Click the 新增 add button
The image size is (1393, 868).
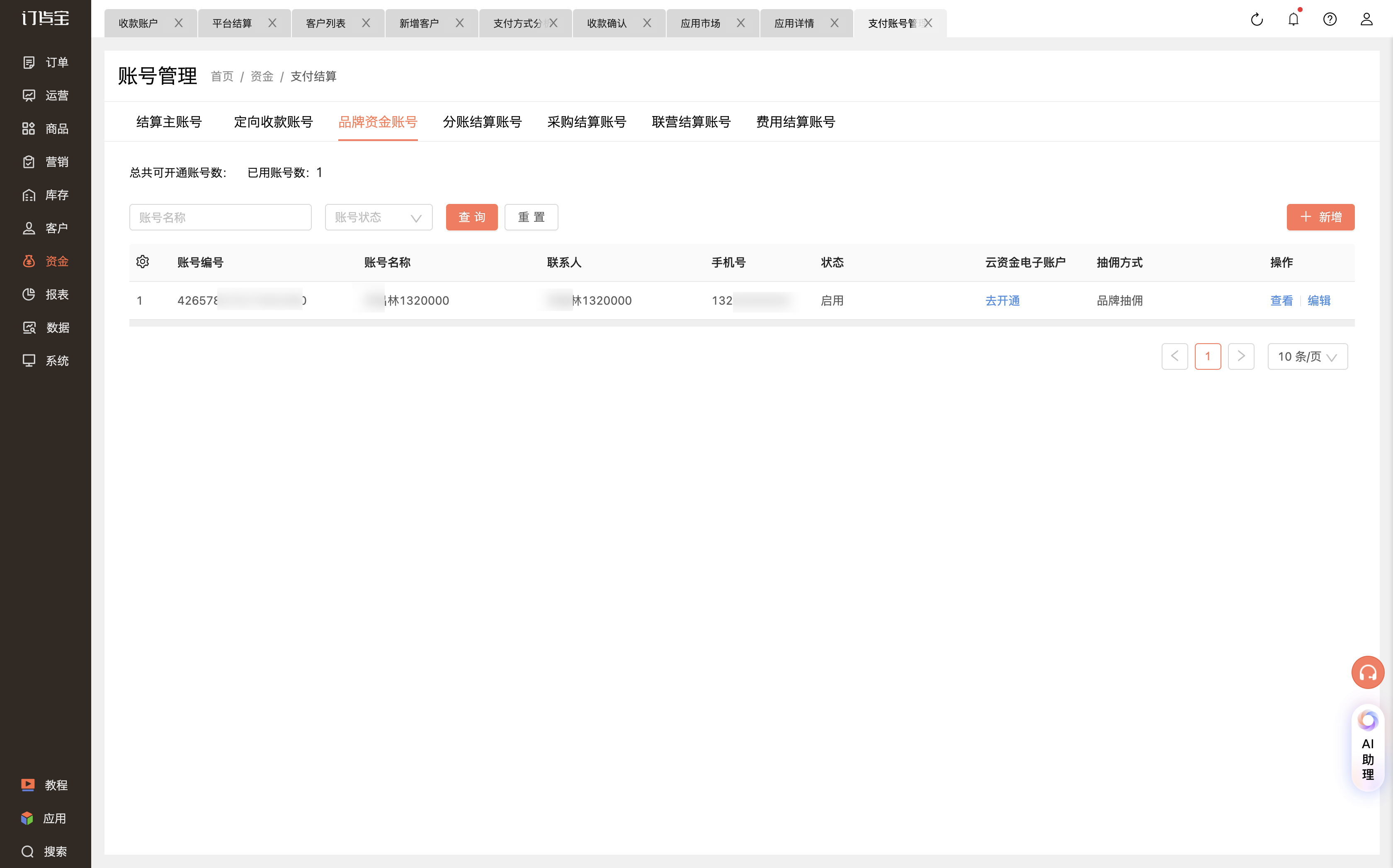pos(1320,218)
